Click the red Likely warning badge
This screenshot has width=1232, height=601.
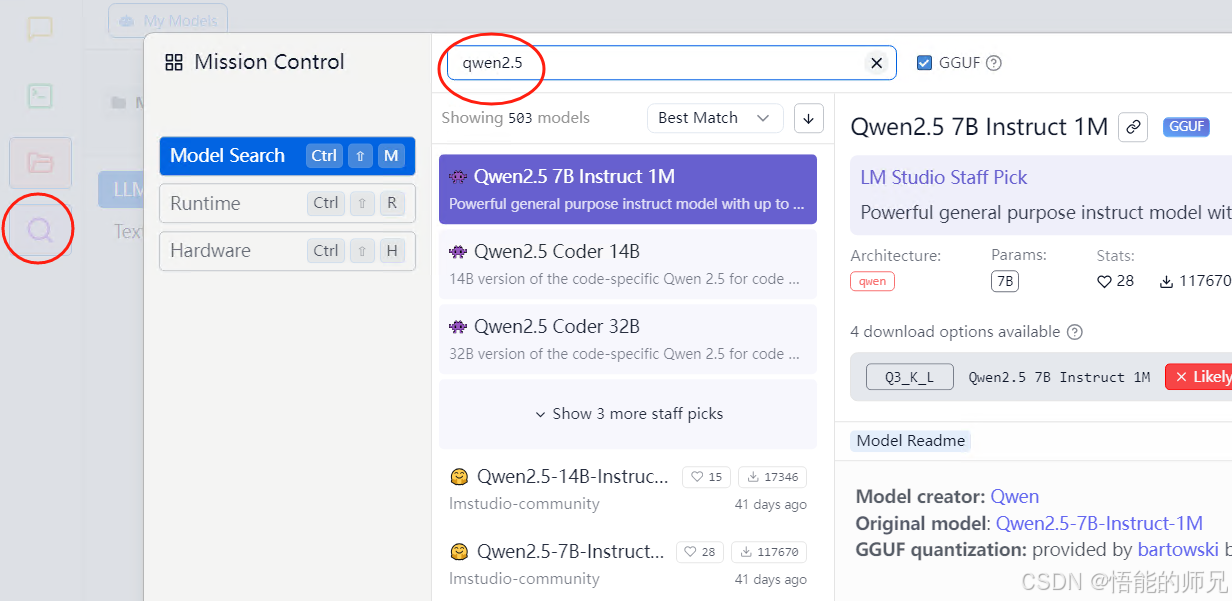tap(1199, 377)
